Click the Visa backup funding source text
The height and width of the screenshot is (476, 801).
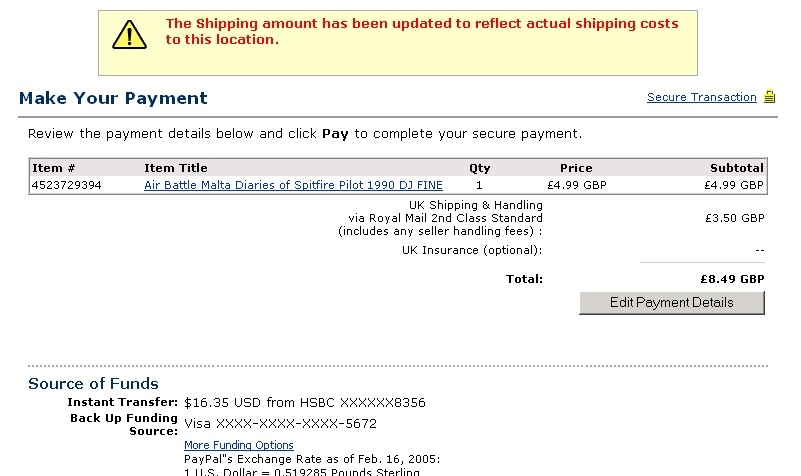point(280,423)
